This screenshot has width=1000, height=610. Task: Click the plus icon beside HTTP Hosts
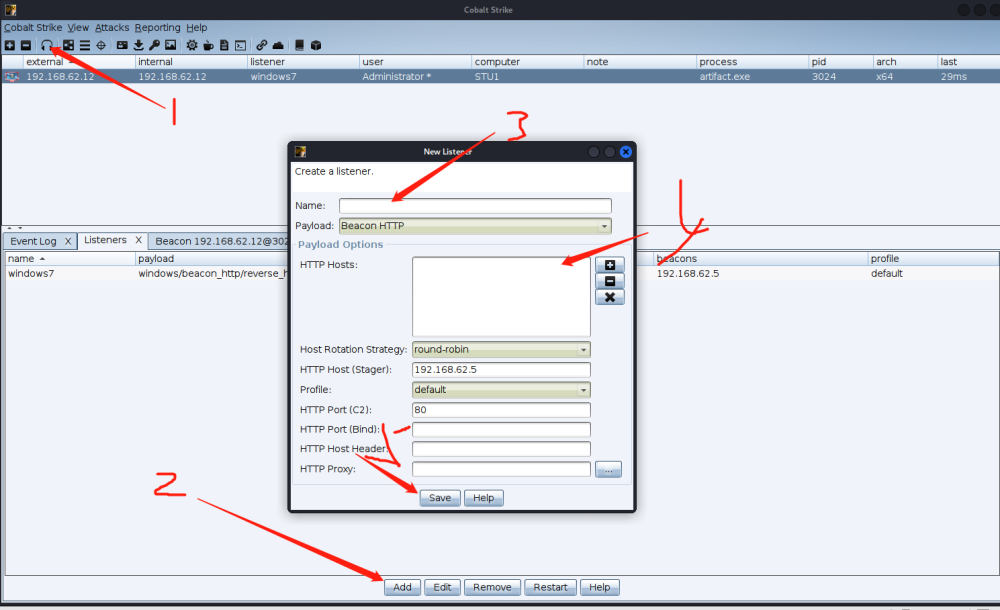(610, 265)
